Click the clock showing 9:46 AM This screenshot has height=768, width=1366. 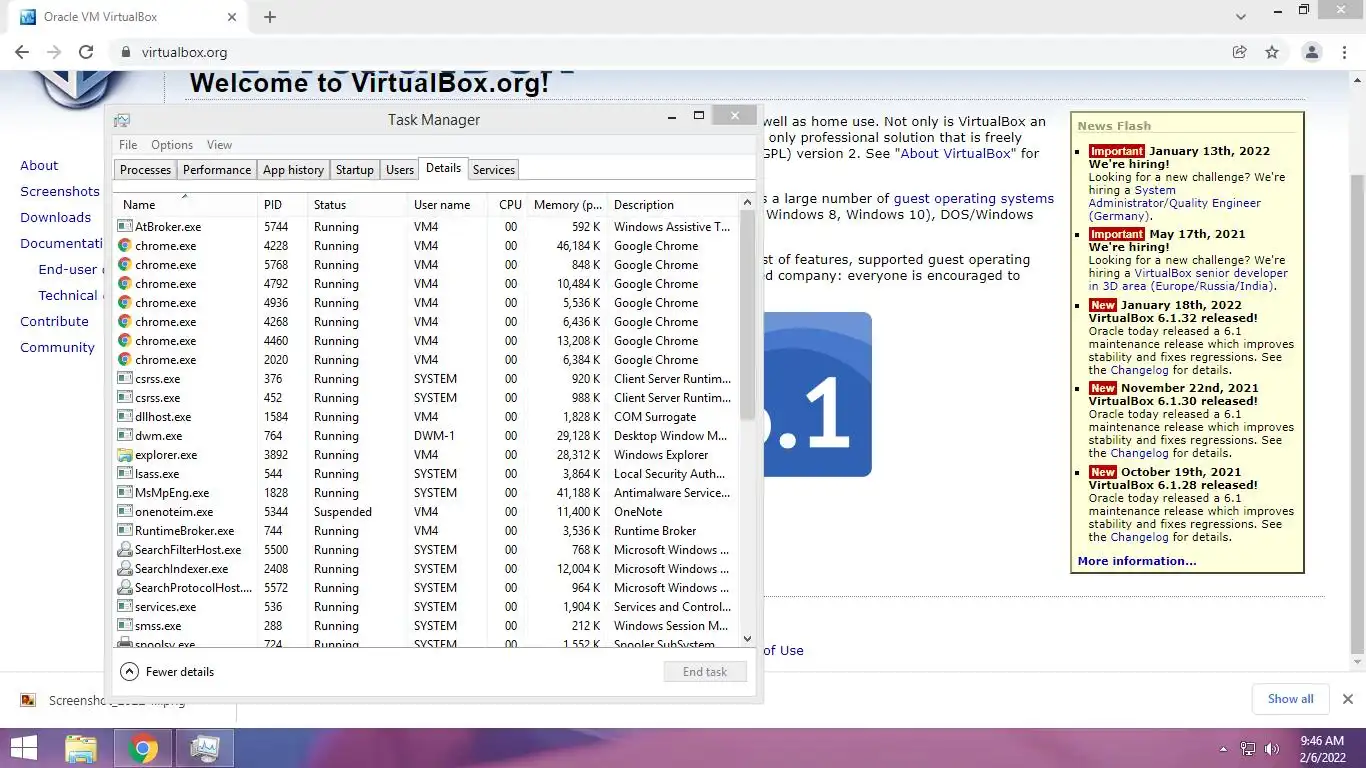click(1322, 741)
